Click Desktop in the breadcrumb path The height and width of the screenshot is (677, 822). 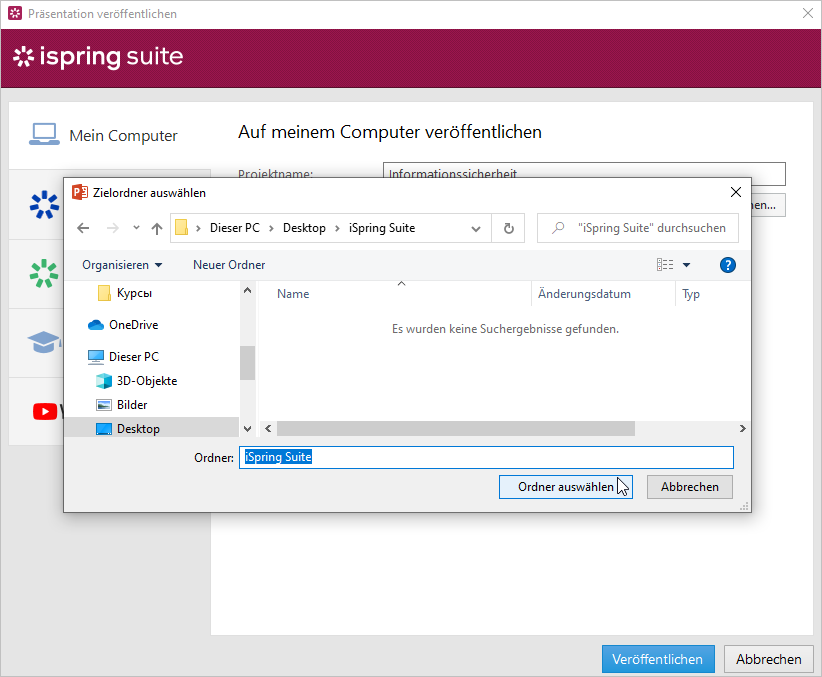[304, 228]
